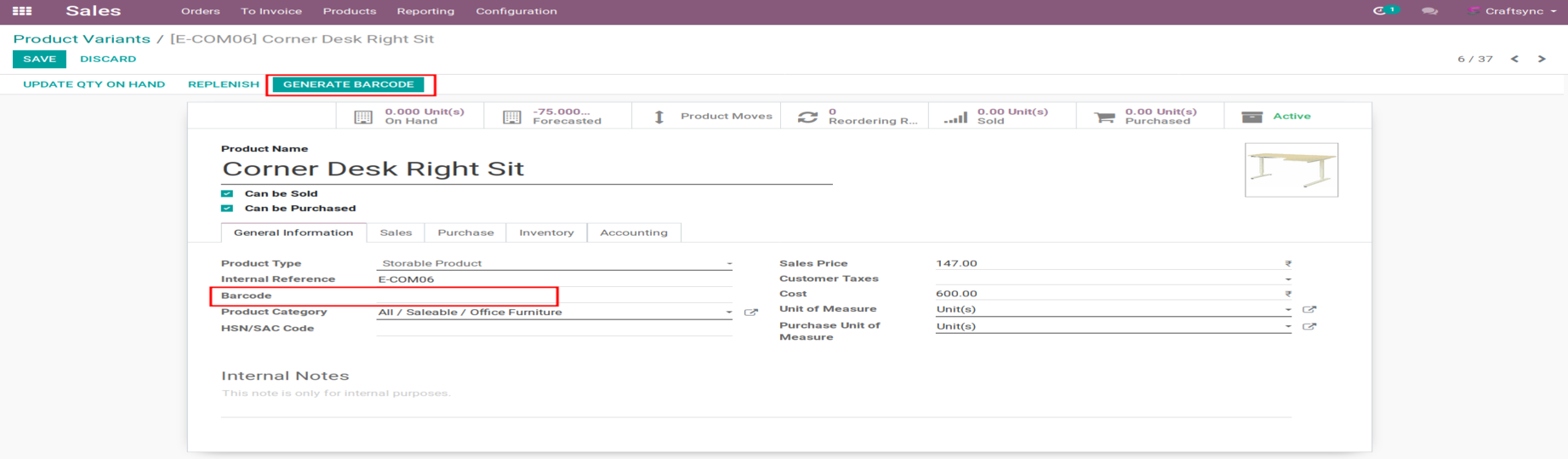The image size is (1568, 459).
Task: Open the conversations chat bubble icon
Action: 1429,11
